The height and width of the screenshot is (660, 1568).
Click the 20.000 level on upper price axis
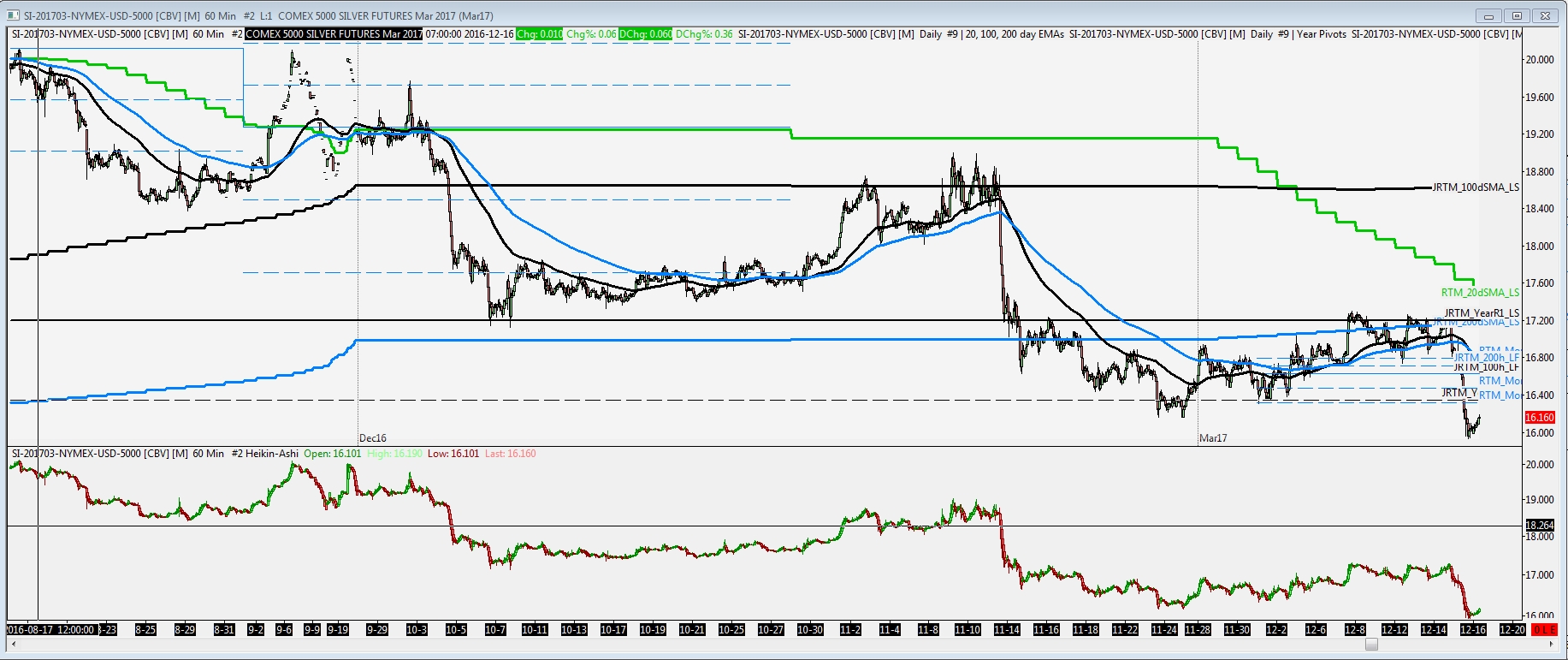pyautogui.click(x=1540, y=60)
